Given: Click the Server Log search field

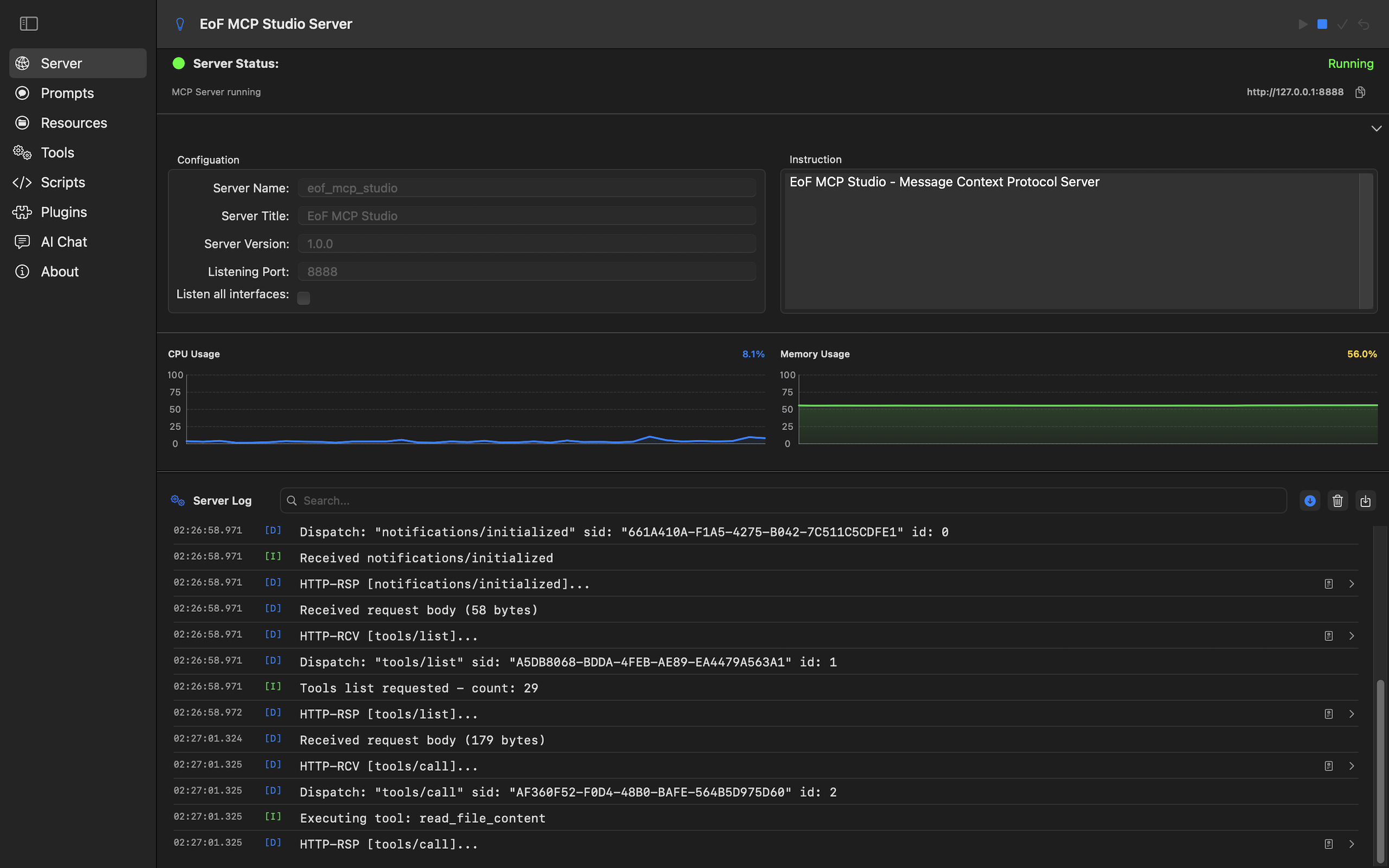Looking at the screenshot, I should pos(783,501).
